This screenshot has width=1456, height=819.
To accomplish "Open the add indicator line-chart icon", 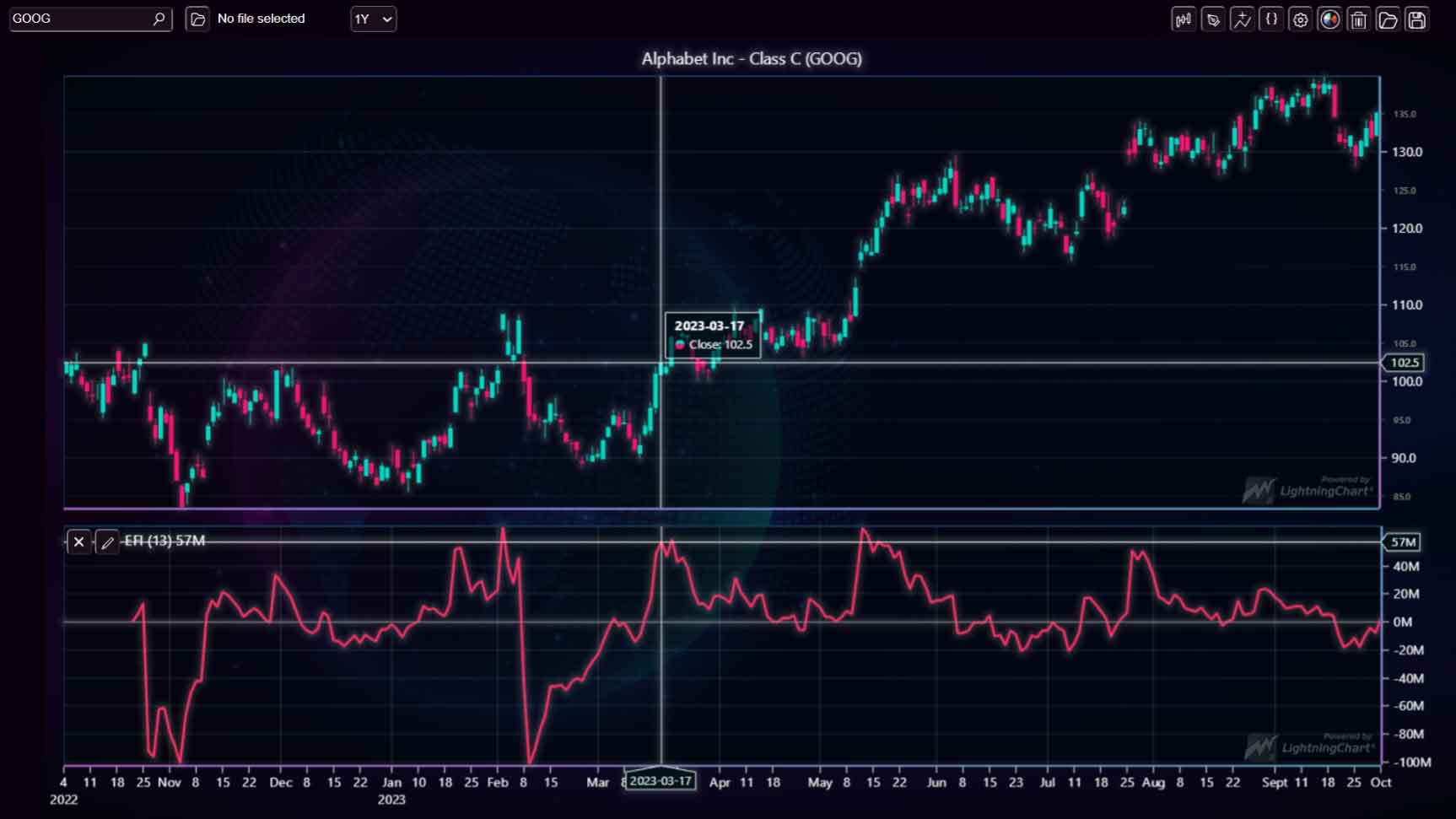I will tap(1242, 19).
